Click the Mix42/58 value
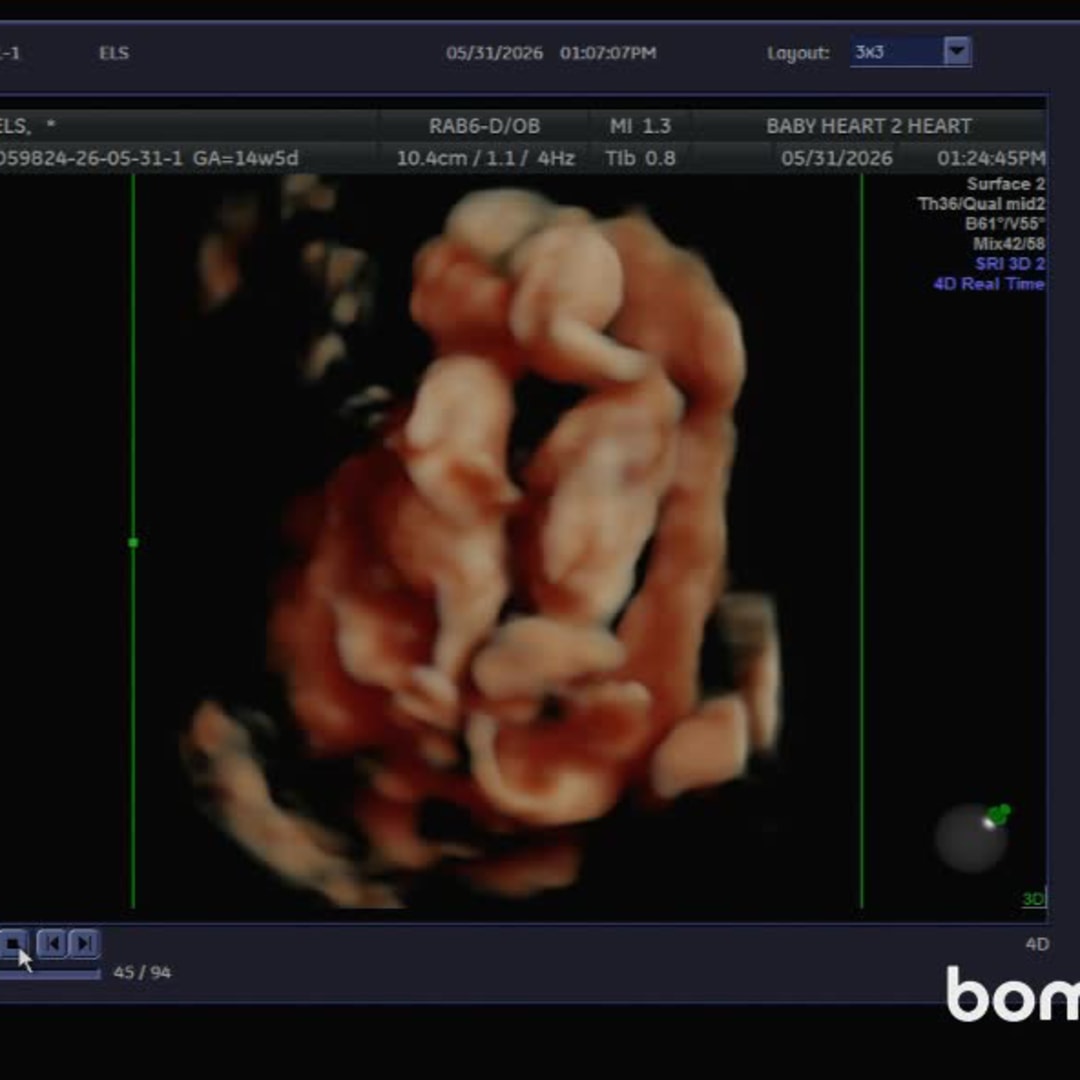 [1008, 244]
